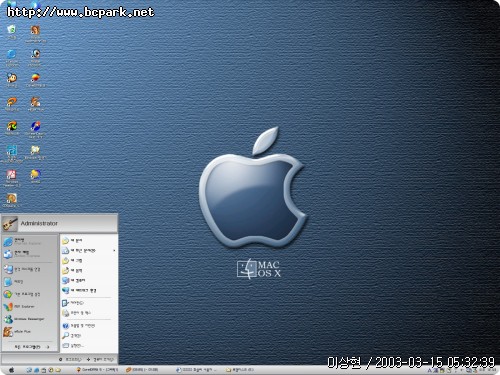Select the orange swirl desktop icon
The image size is (500, 375).
(x=12, y=104)
